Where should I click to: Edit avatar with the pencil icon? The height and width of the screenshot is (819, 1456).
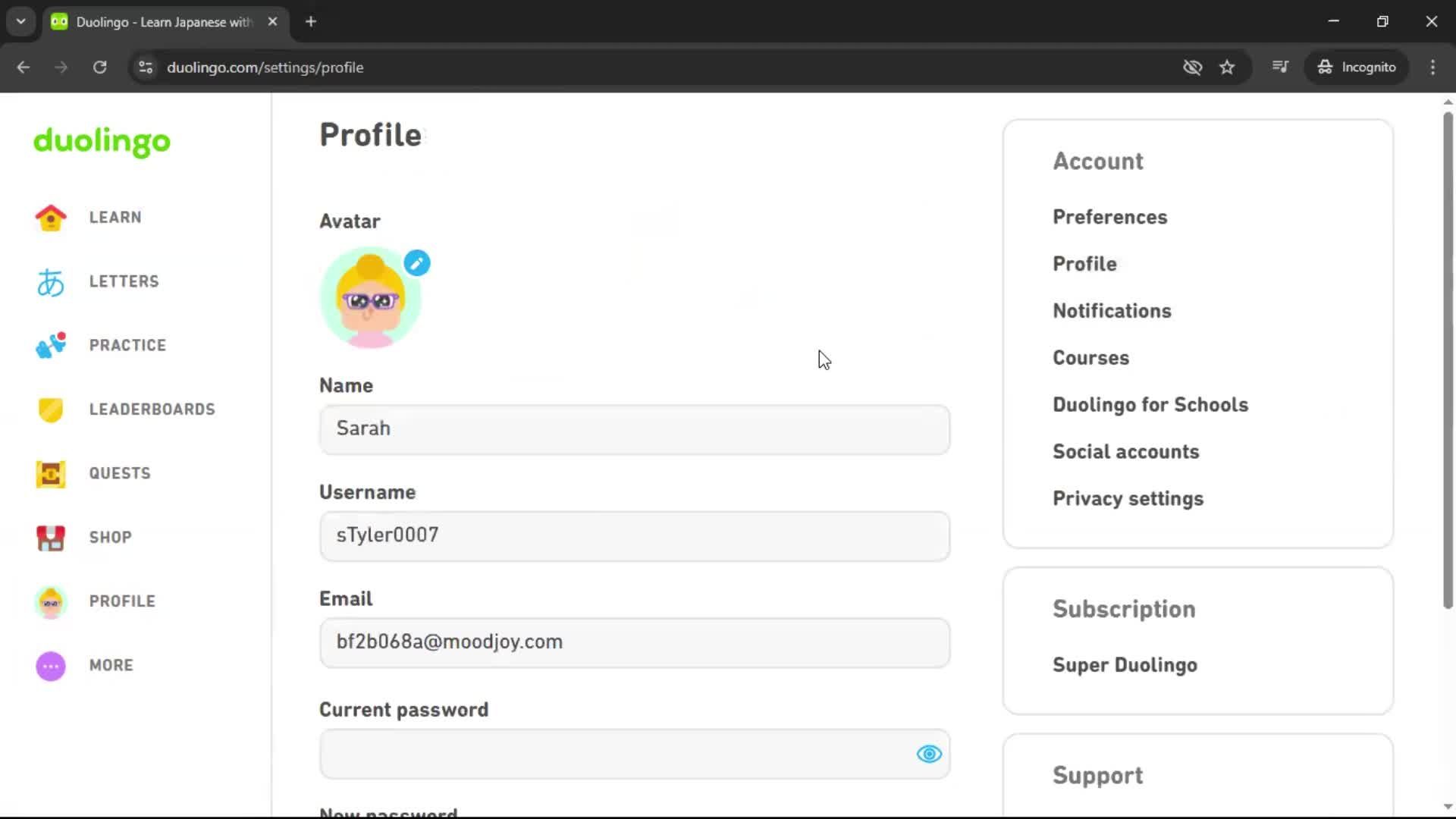(x=417, y=263)
